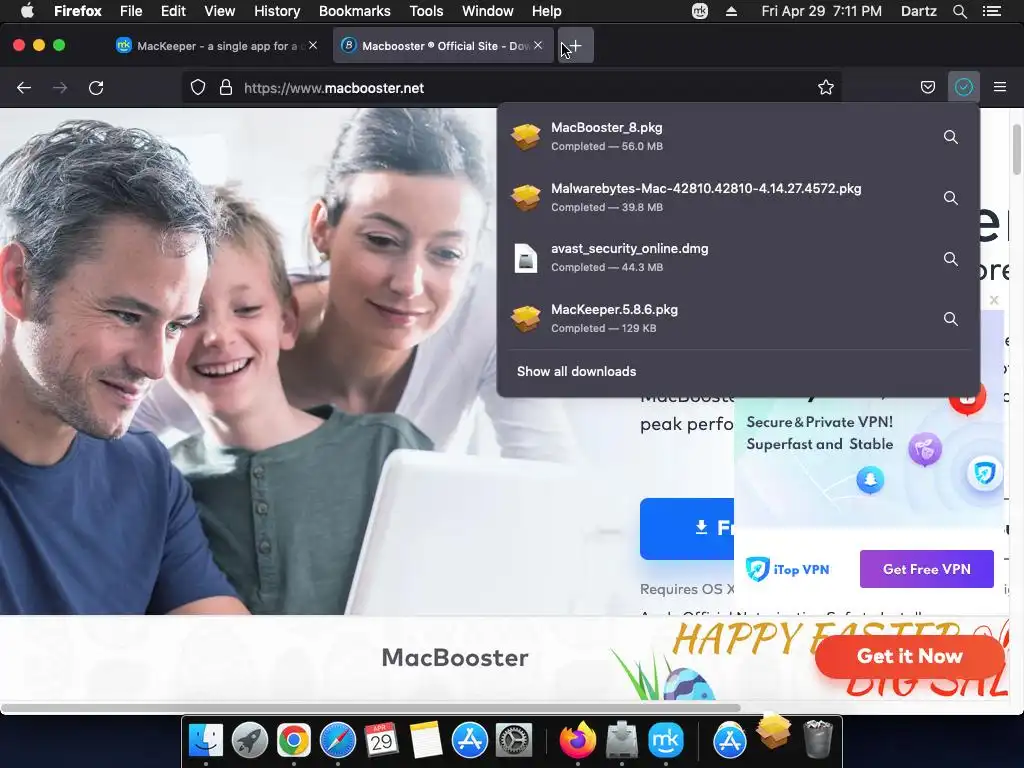
Task: Toggle the Downloads toolbar button
Action: [963, 87]
